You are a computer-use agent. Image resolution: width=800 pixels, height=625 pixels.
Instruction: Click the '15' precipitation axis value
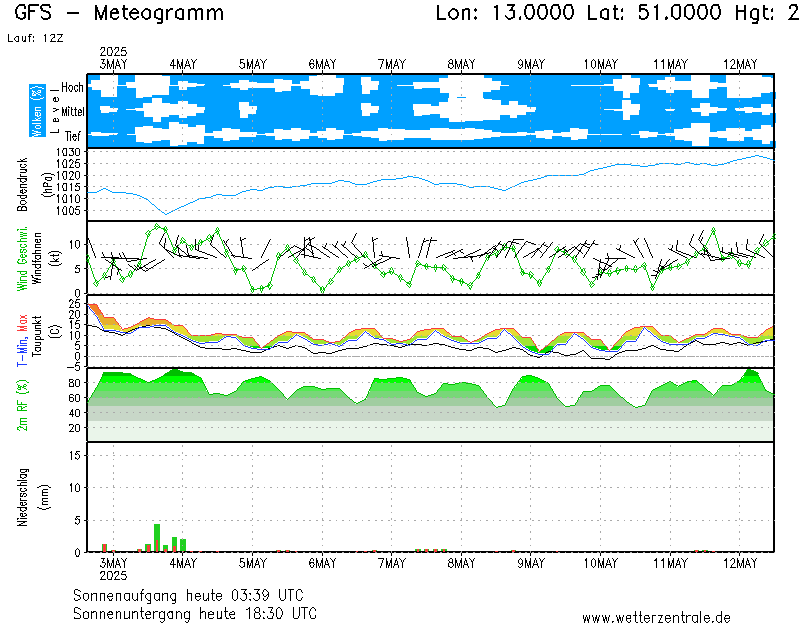[75, 456]
